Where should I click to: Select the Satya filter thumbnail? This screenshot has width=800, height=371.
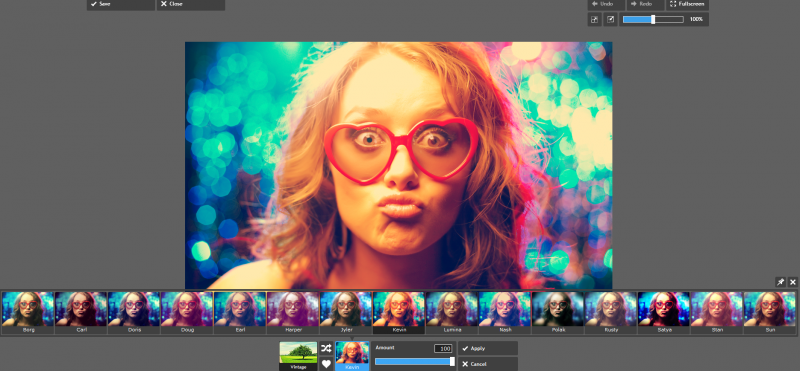[664, 313]
